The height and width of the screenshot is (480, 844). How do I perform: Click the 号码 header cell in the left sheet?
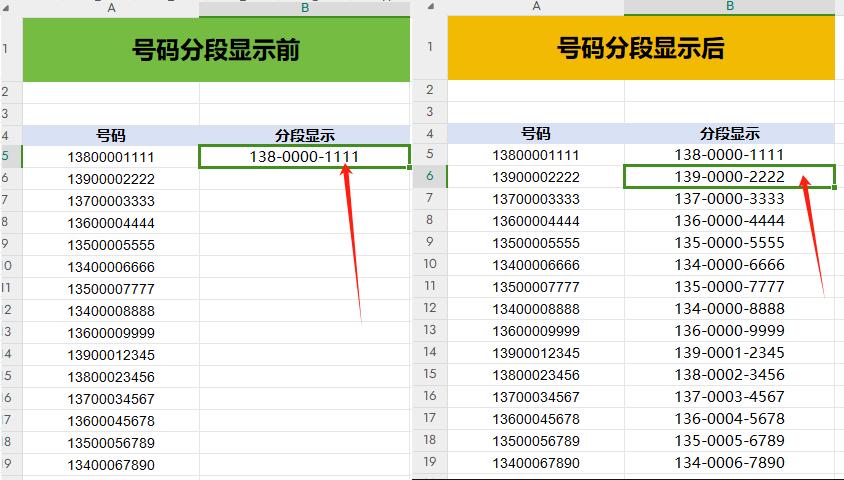click(x=111, y=135)
